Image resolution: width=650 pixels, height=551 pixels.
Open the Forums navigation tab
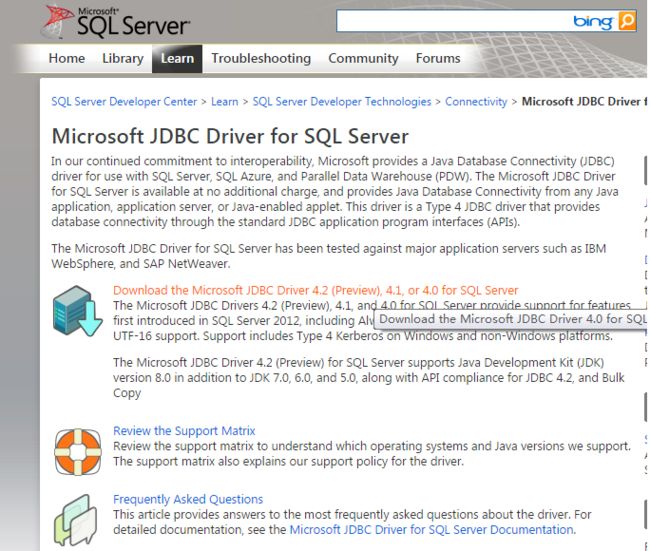pos(438,58)
